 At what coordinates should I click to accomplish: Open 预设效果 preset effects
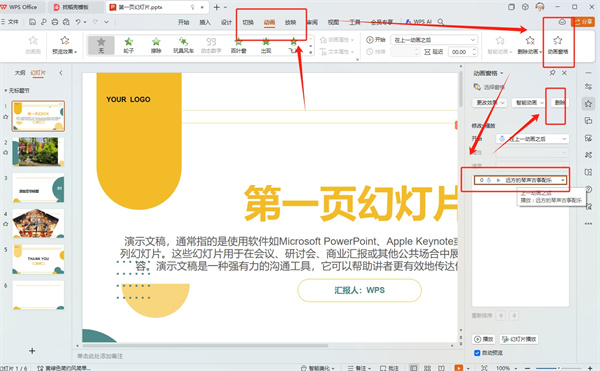[64, 45]
